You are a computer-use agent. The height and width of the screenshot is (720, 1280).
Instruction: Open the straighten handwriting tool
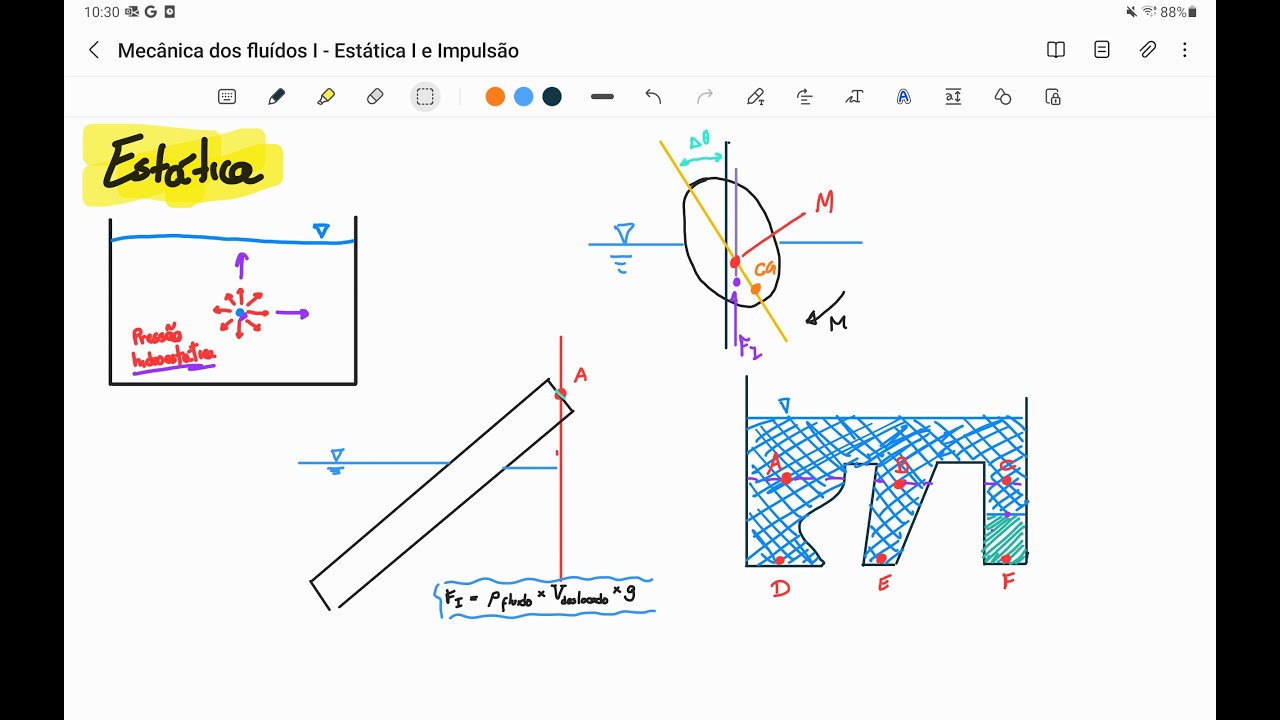point(805,97)
